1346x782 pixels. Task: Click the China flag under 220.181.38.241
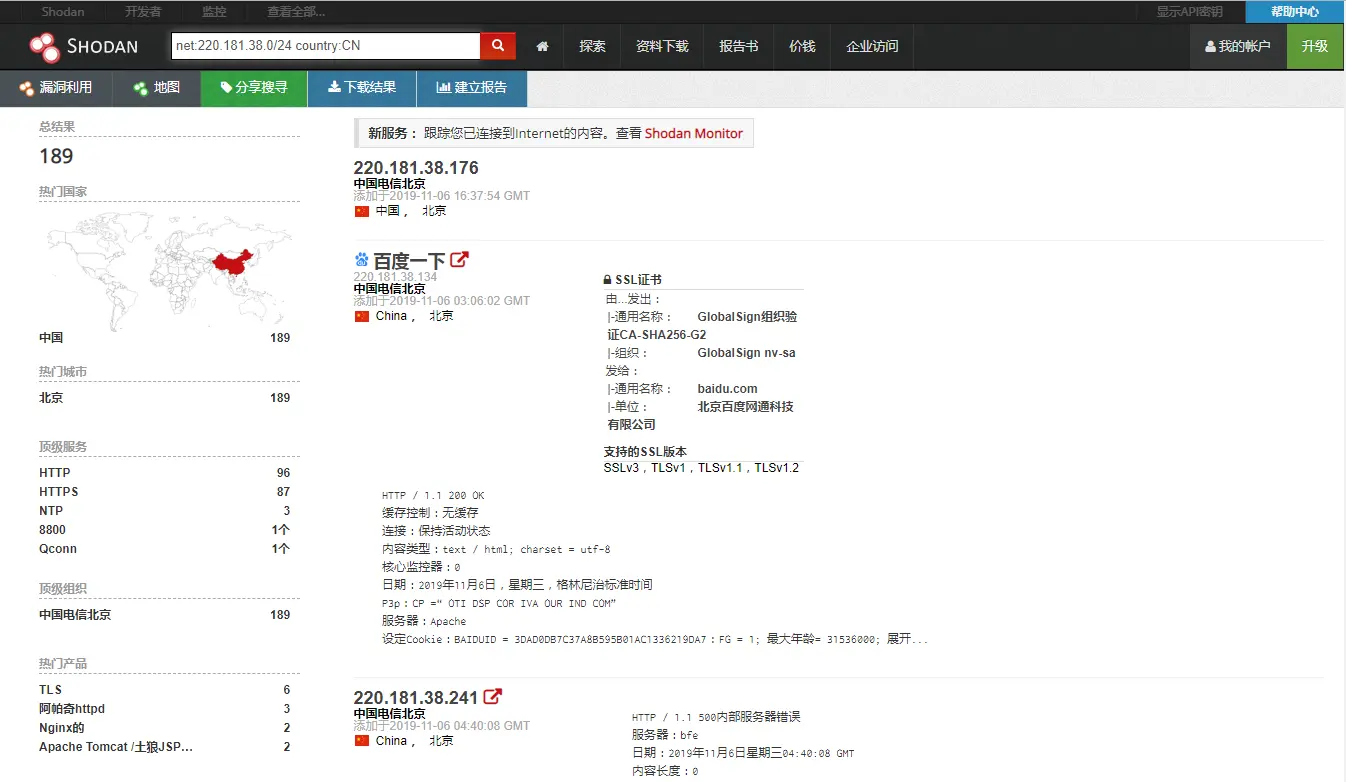[362, 741]
